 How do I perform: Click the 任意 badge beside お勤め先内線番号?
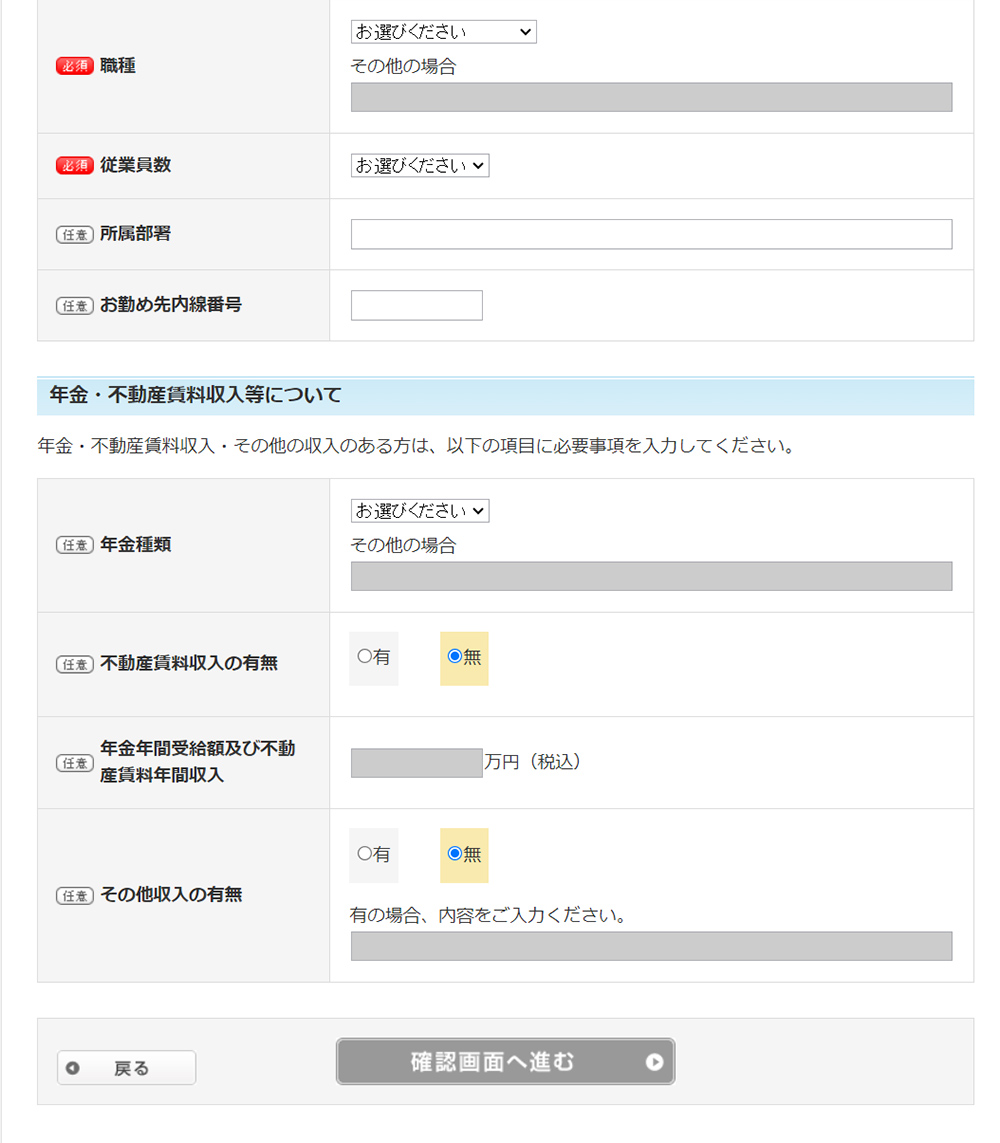coord(74,306)
